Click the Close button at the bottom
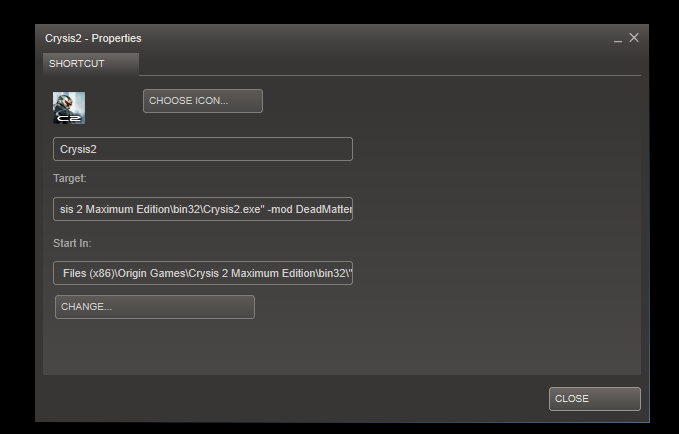679x434 pixels. pyautogui.click(x=595, y=399)
